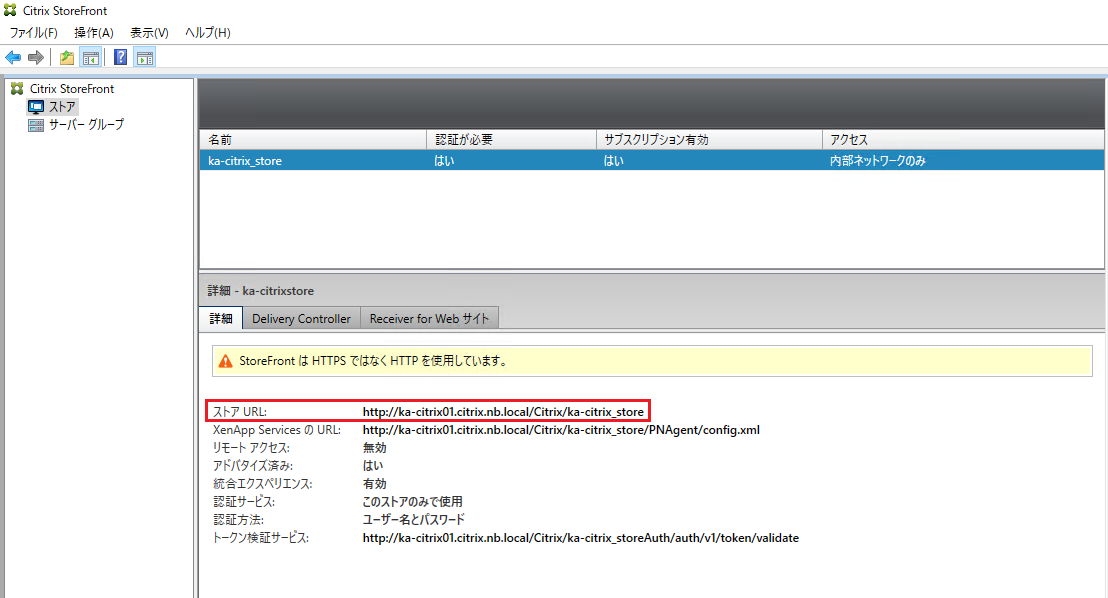Toggle the Show/Hide Action Pane icon
Image resolution: width=1108 pixels, height=598 pixels.
[145, 57]
